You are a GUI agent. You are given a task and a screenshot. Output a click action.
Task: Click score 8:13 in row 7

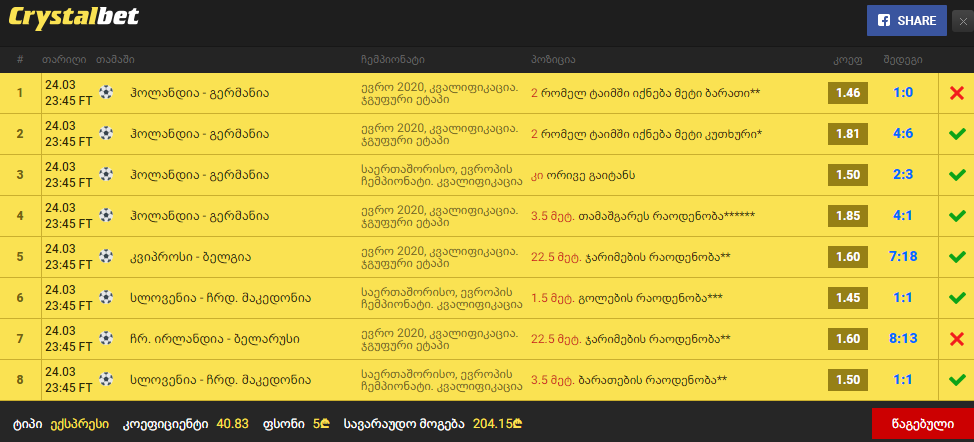pyautogui.click(x=903, y=339)
